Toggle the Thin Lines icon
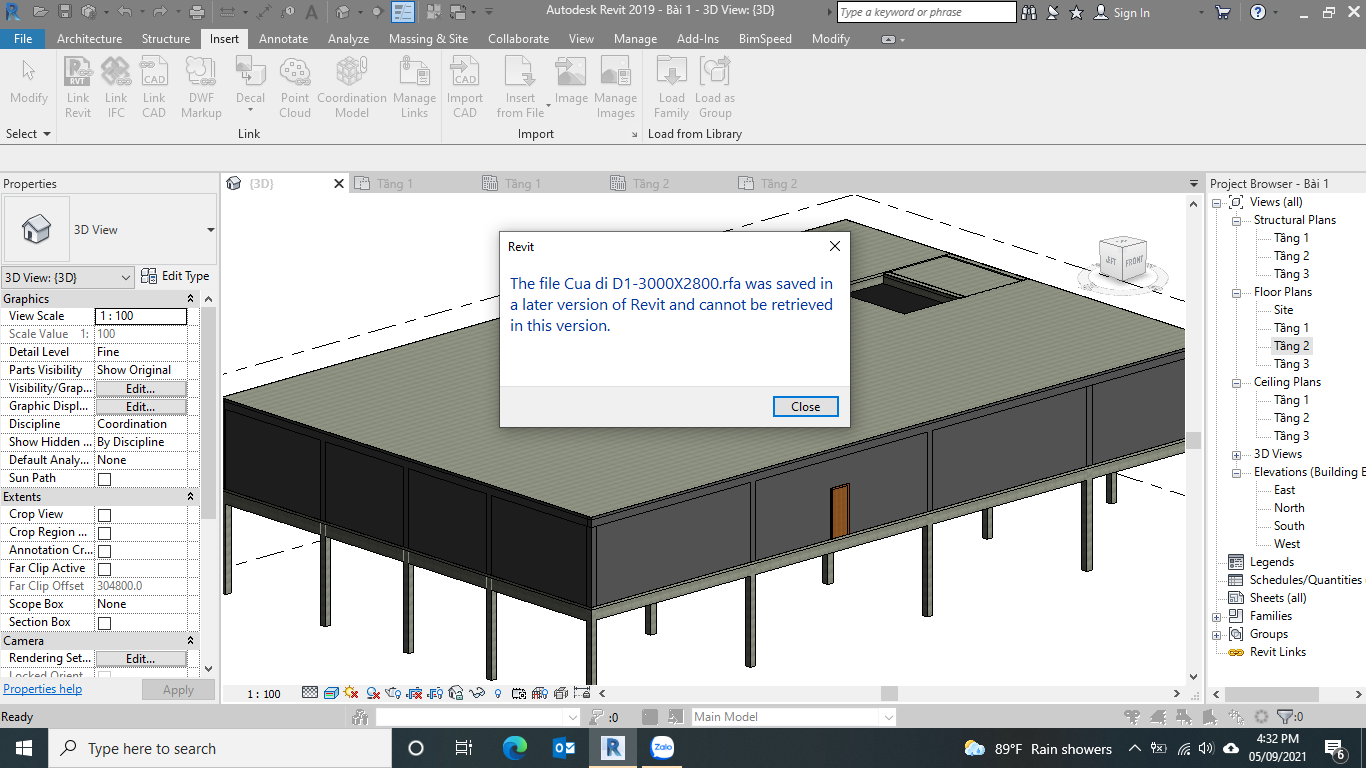The image size is (1366, 768). [403, 12]
